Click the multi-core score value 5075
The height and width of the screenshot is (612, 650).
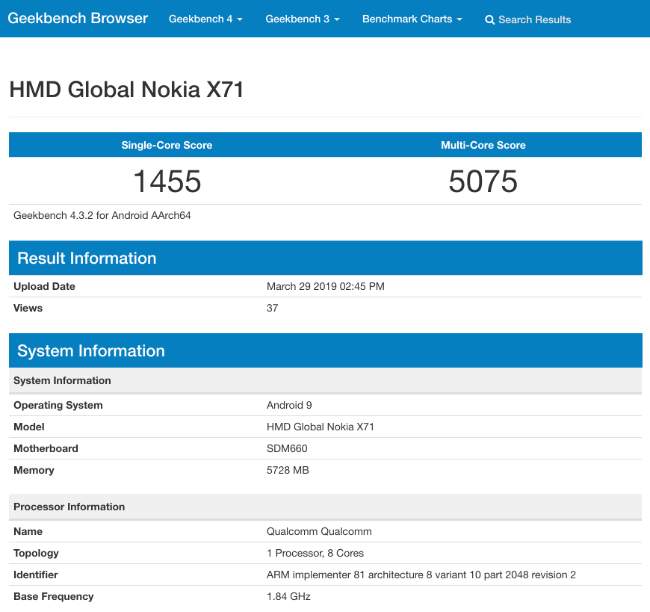[x=483, y=181]
